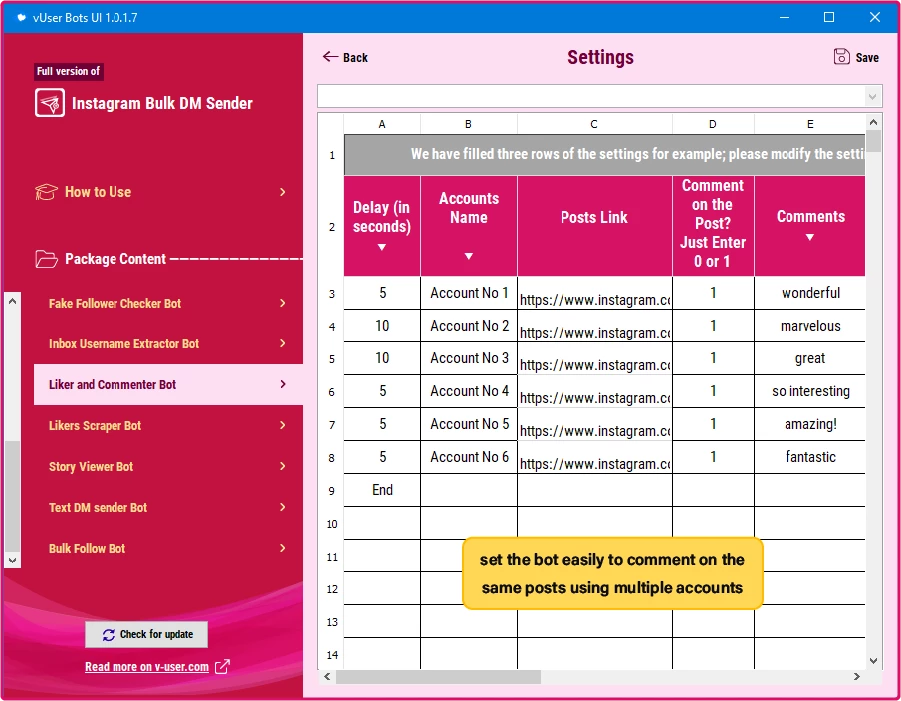Open the How to Use section
Screen dimensions: 901x701
[161, 192]
